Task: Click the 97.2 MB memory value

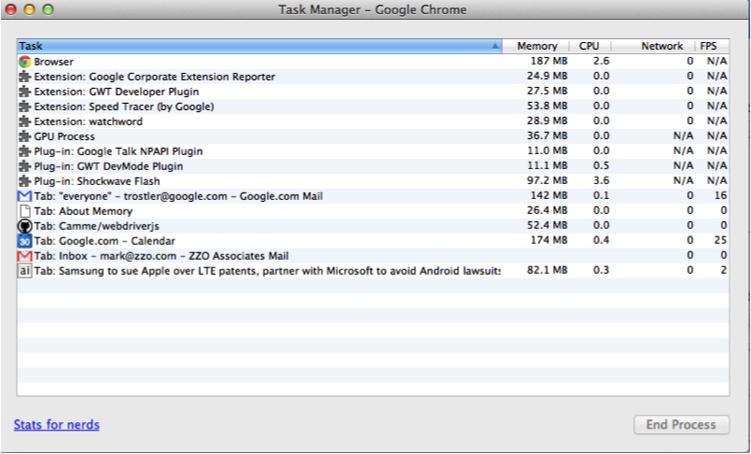Action: [x=547, y=181]
